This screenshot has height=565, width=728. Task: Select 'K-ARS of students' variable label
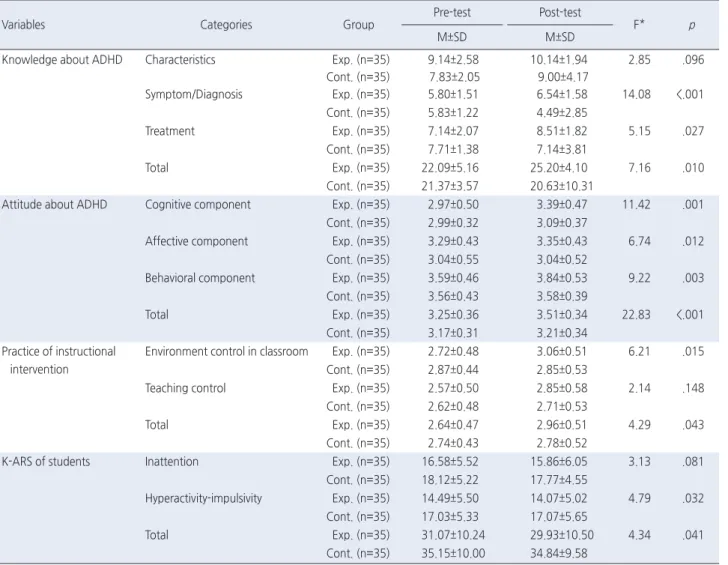(x=46, y=461)
